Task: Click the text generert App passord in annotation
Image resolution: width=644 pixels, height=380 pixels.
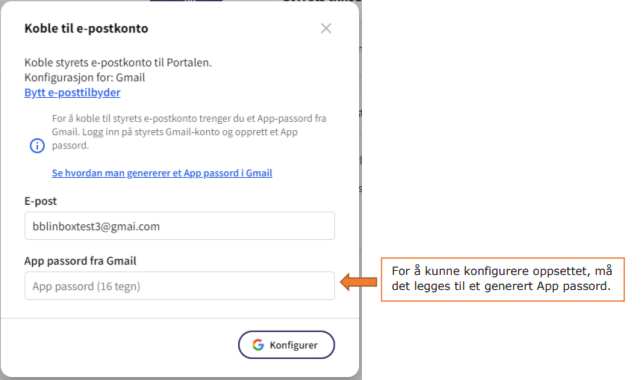Action: (547, 286)
